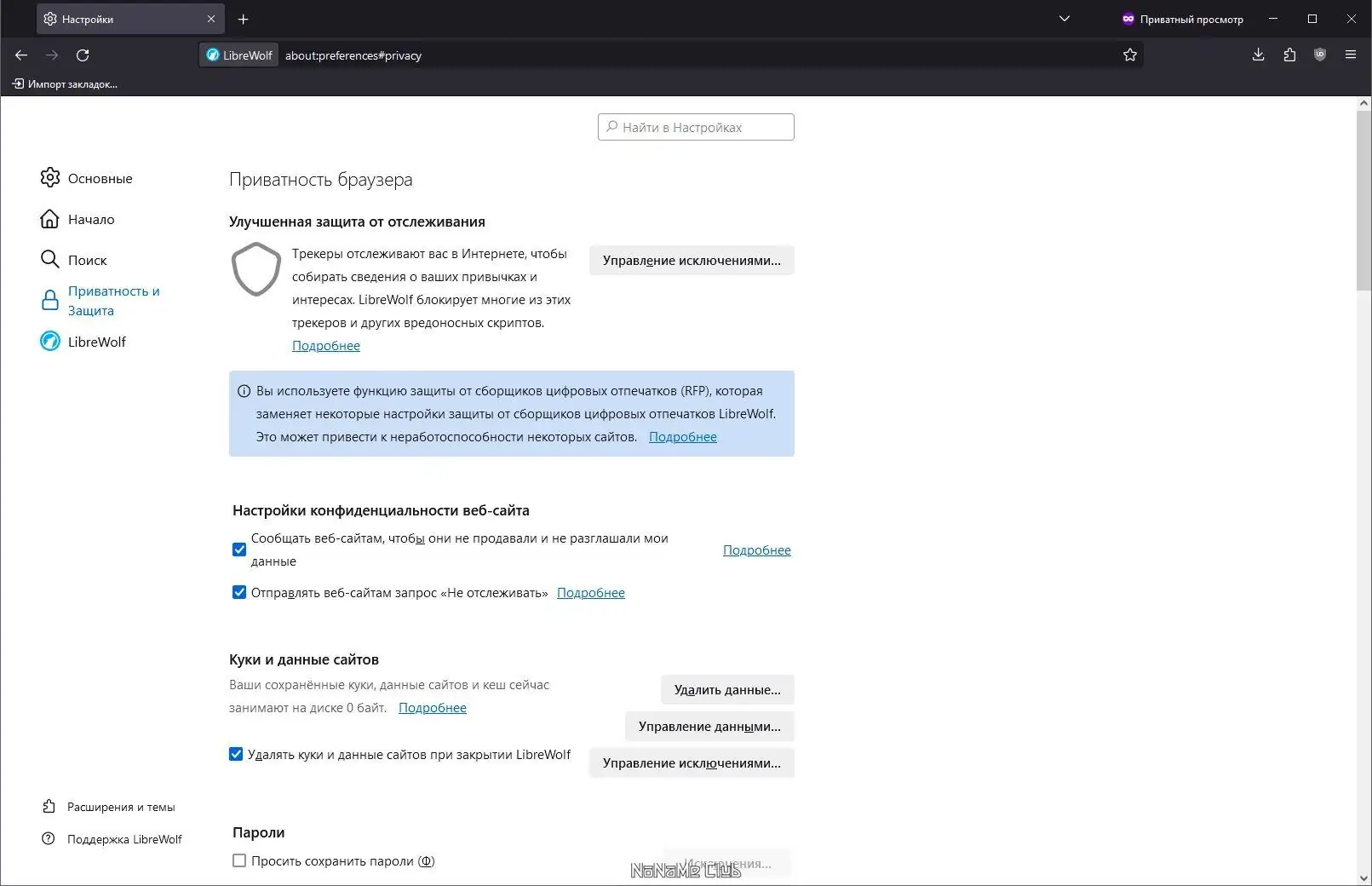Click the Улучшенная защита от отслеживания heading
This screenshot has width=1372, height=886.
357,221
